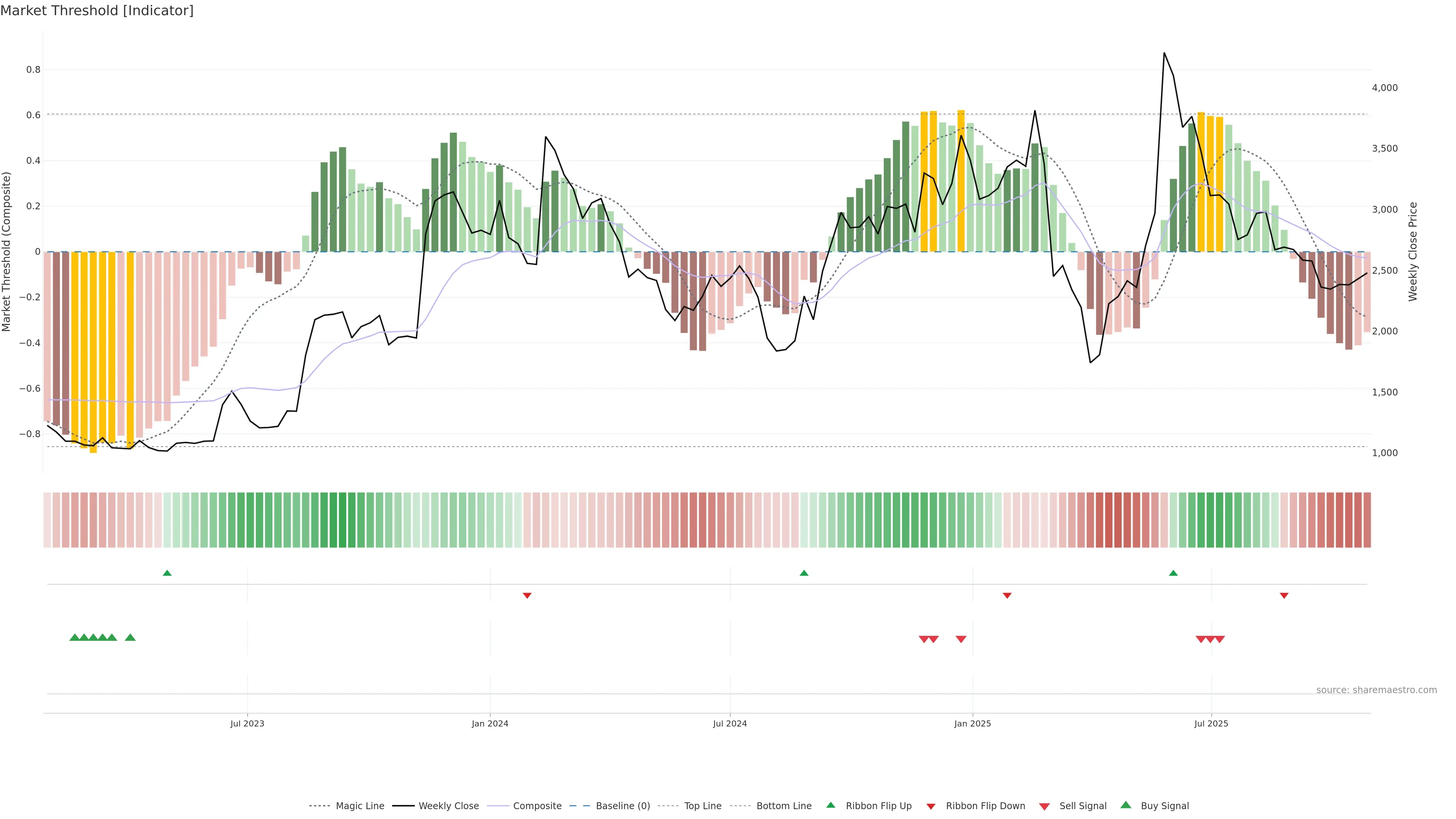Click the Ribbon Flip Down legend triangle icon
The height and width of the screenshot is (819, 1456).
pyautogui.click(x=931, y=806)
